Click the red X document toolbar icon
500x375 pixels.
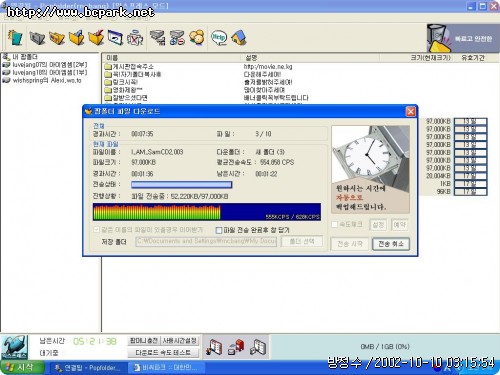135,38
